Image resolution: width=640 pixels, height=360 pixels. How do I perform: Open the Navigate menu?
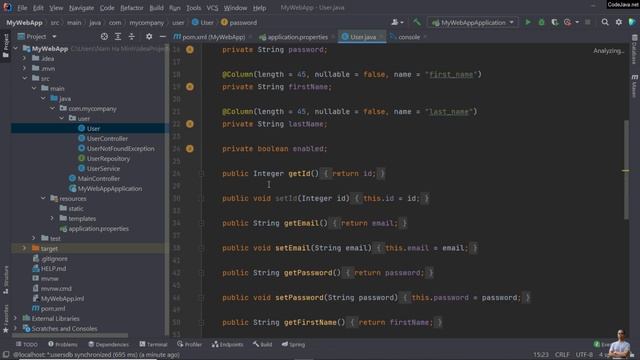point(81,8)
